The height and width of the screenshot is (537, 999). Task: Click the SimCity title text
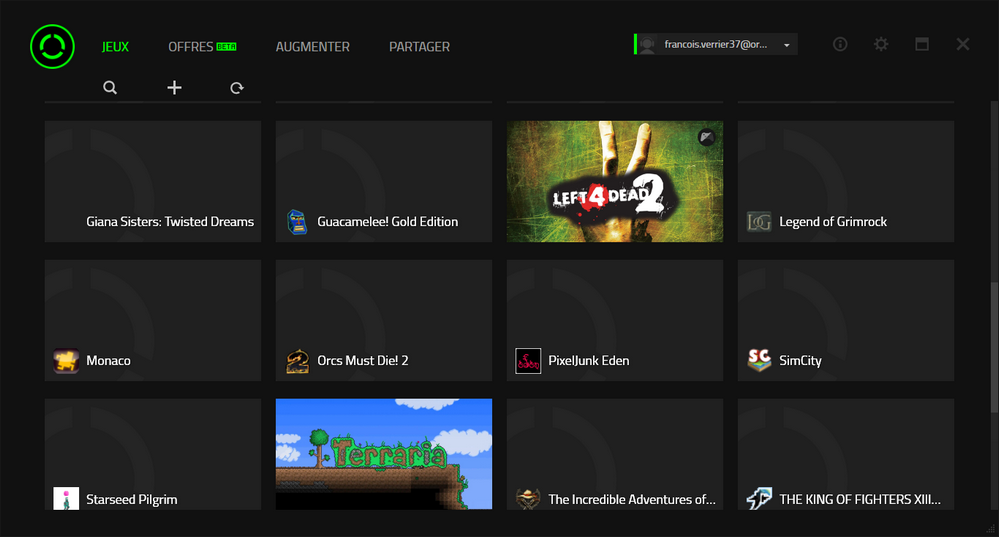[800, 361]
